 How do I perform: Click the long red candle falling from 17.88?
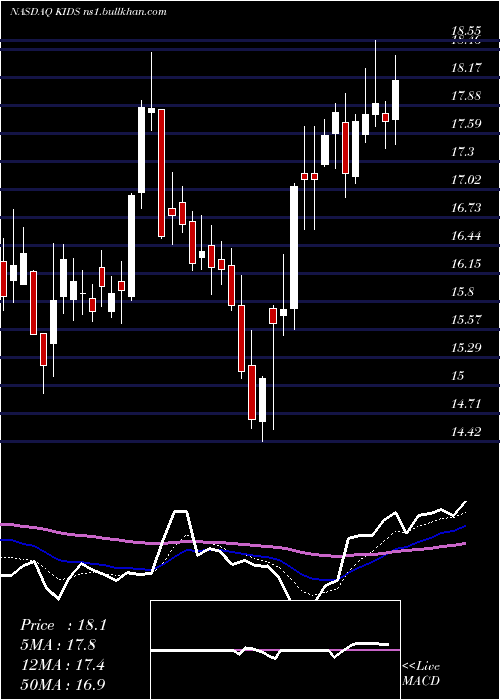pyautogui.click(x=161, y=173)
